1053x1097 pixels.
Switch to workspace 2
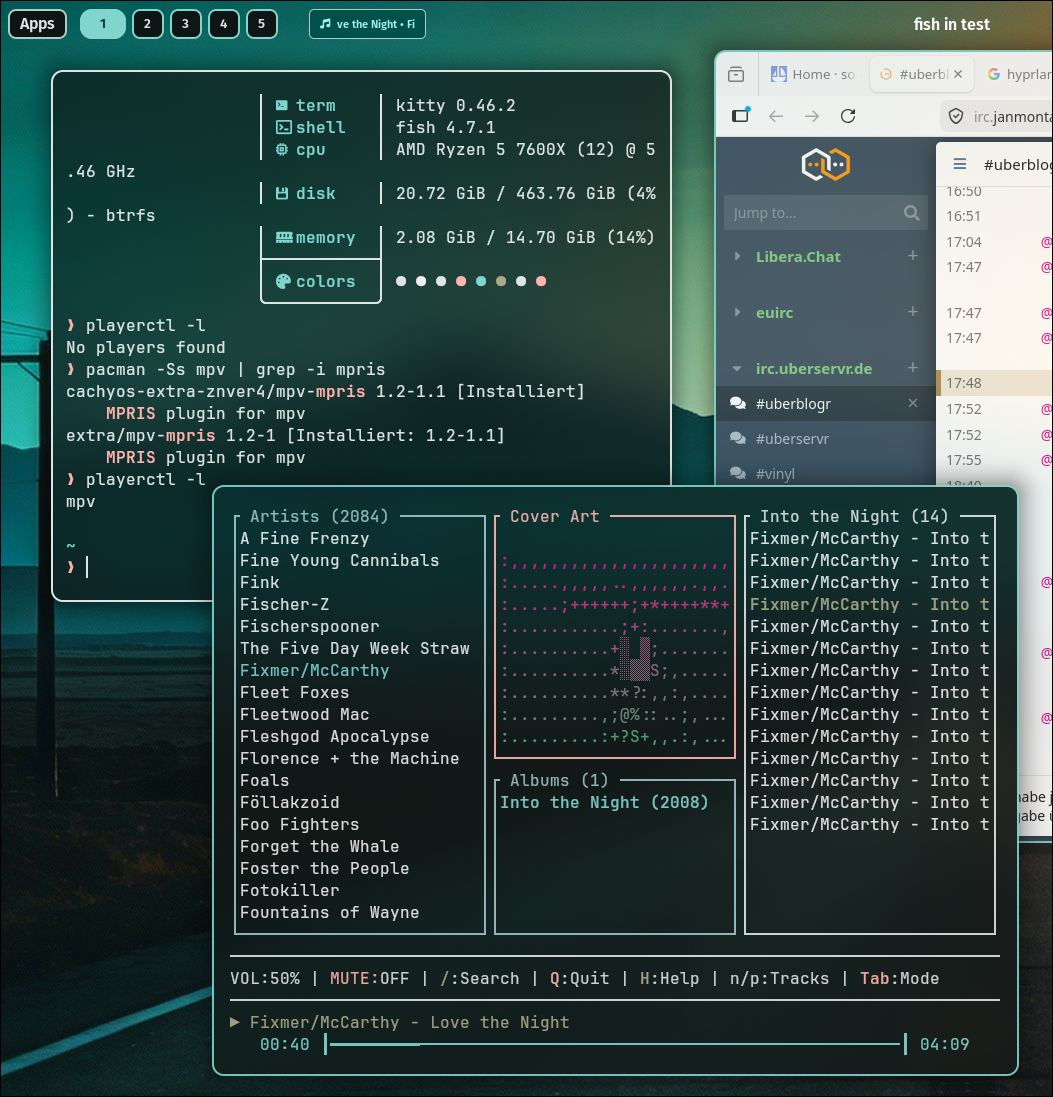point(148,24)
